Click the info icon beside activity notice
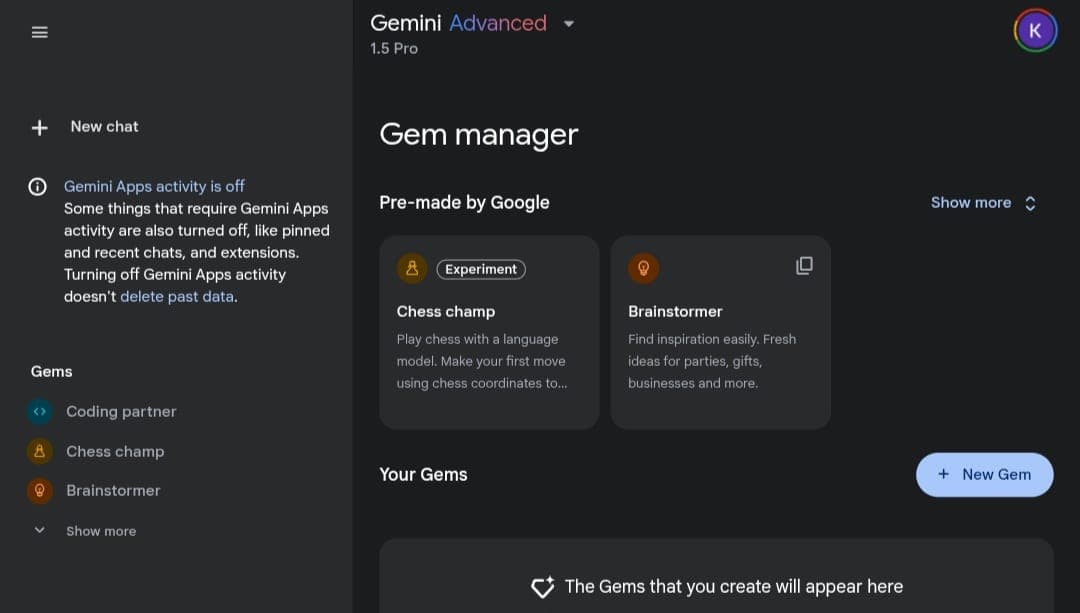This screenshot has width=1080, height=613. [x=37, y=186]
